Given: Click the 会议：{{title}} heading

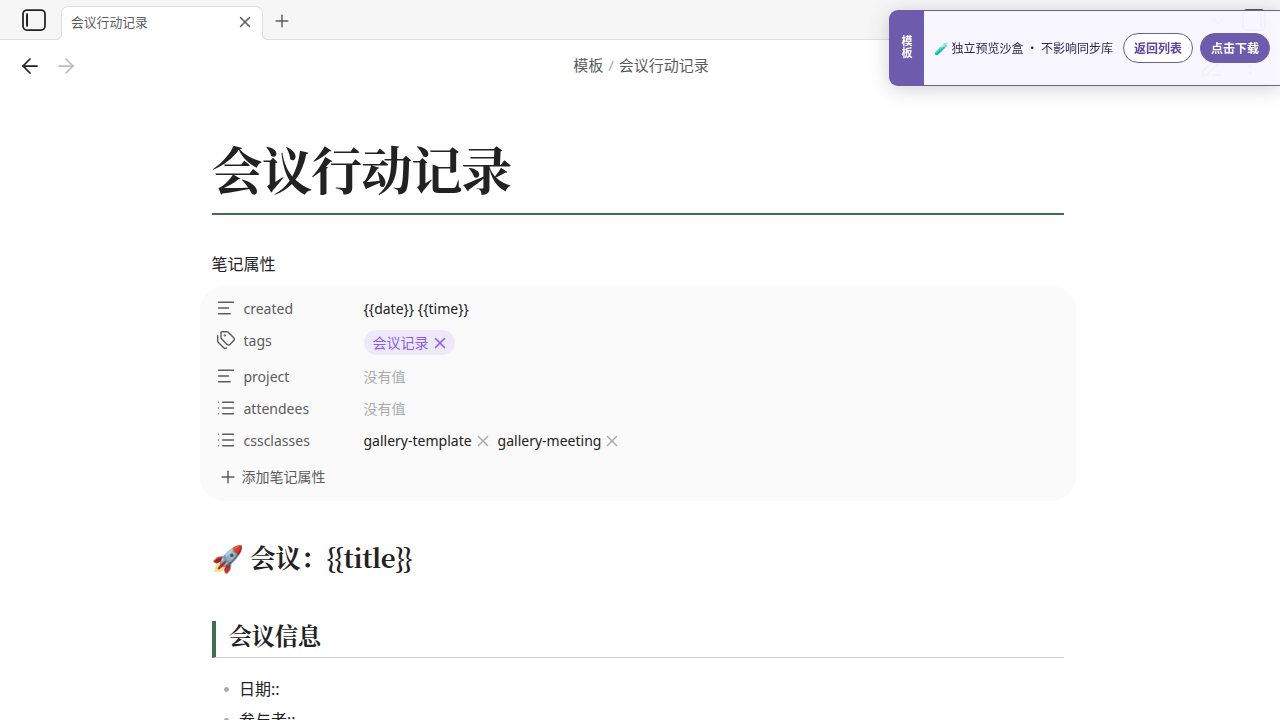Looking at the screenshot, I should (312, 558).
